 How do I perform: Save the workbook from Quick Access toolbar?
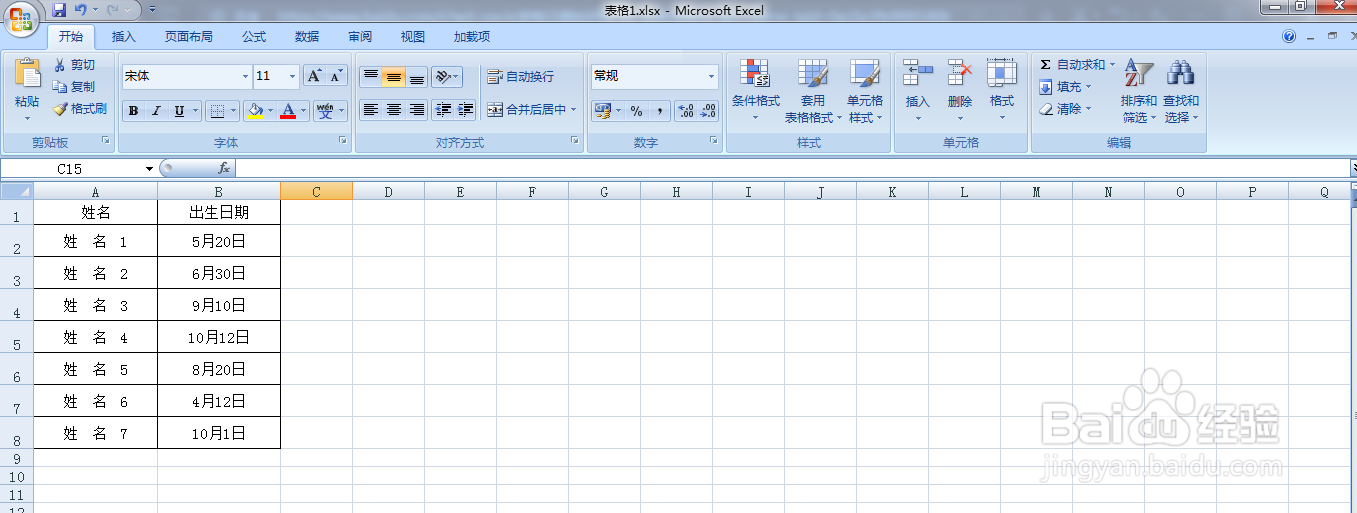pos(59,10)
